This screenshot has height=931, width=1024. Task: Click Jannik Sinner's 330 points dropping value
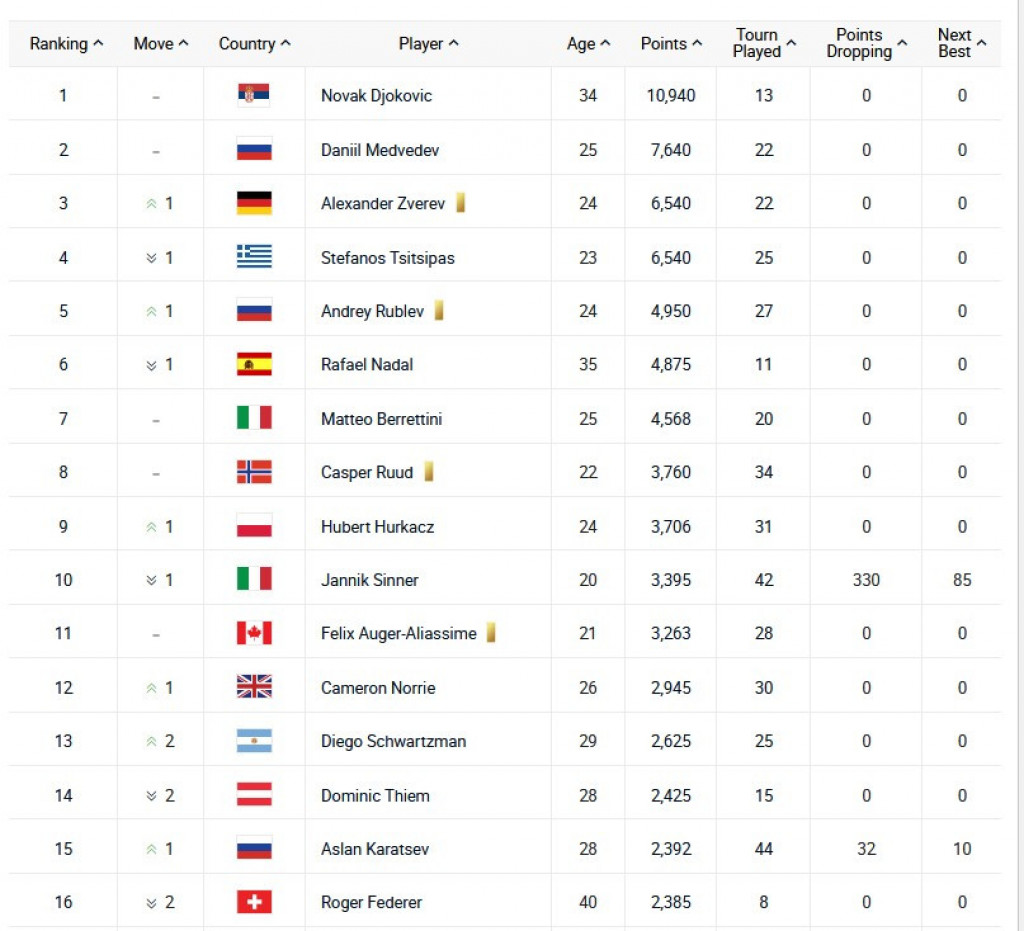click(x=866, y=581)
